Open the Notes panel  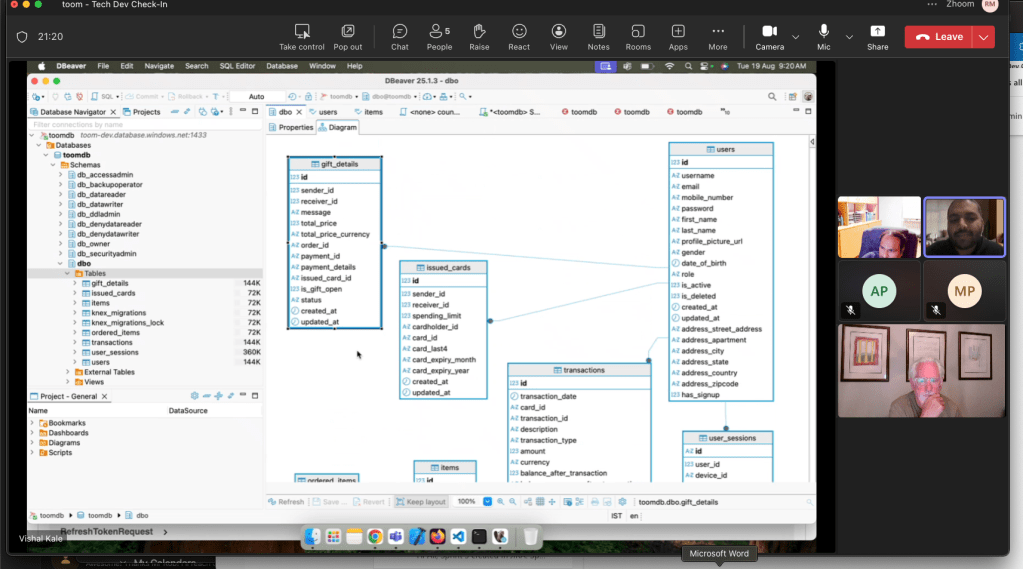598,37
